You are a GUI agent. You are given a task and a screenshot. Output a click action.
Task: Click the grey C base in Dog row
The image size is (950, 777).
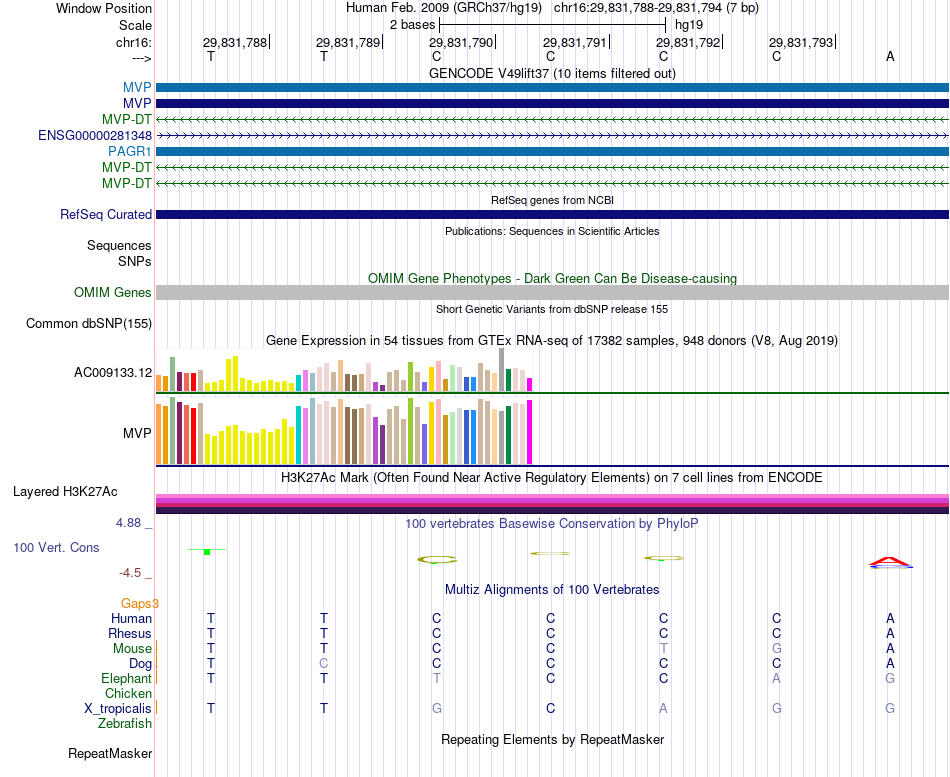(x=324, y=664)
